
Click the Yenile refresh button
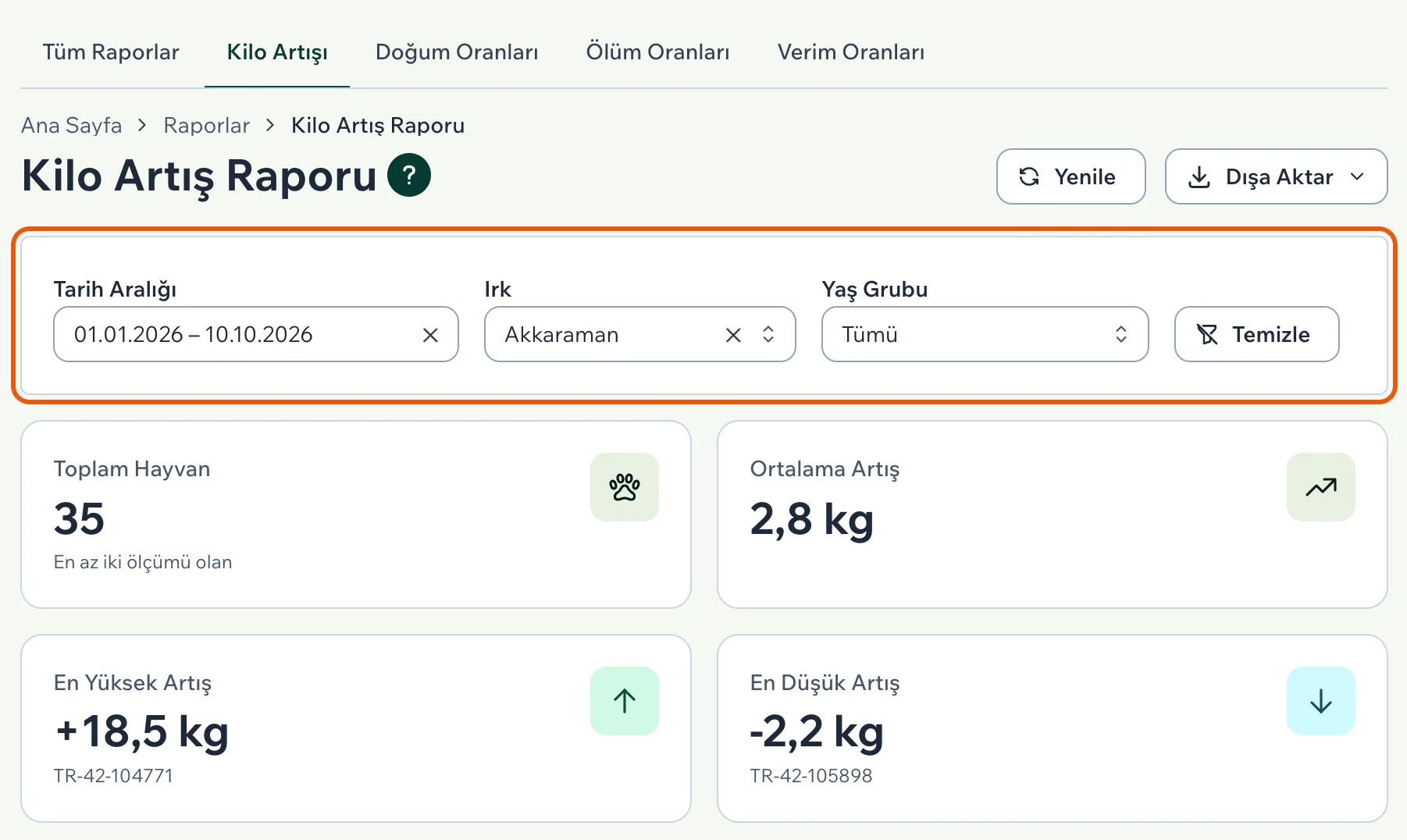[x=1070, y=176]
